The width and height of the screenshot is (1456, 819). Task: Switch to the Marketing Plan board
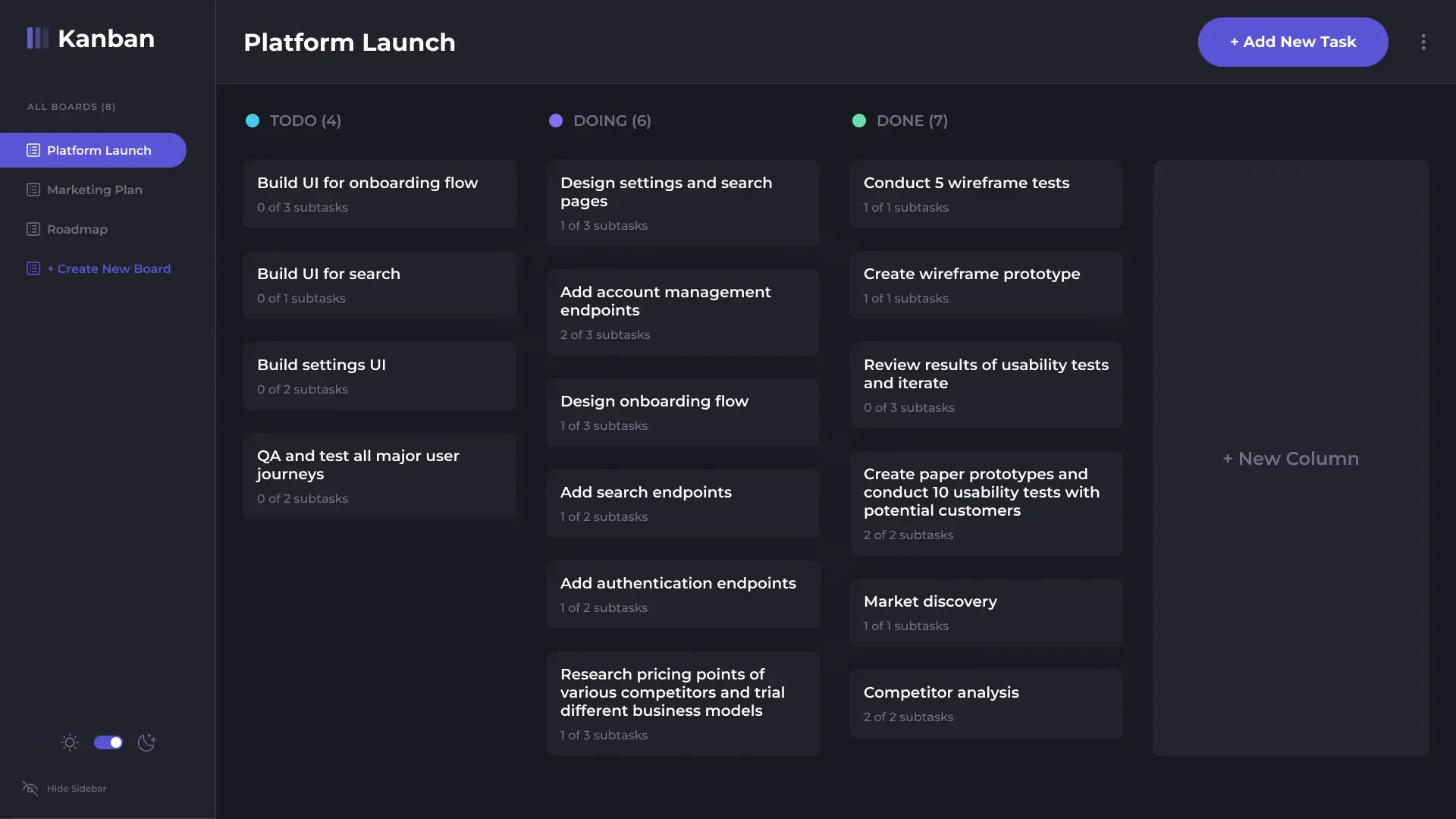point(94,190)
